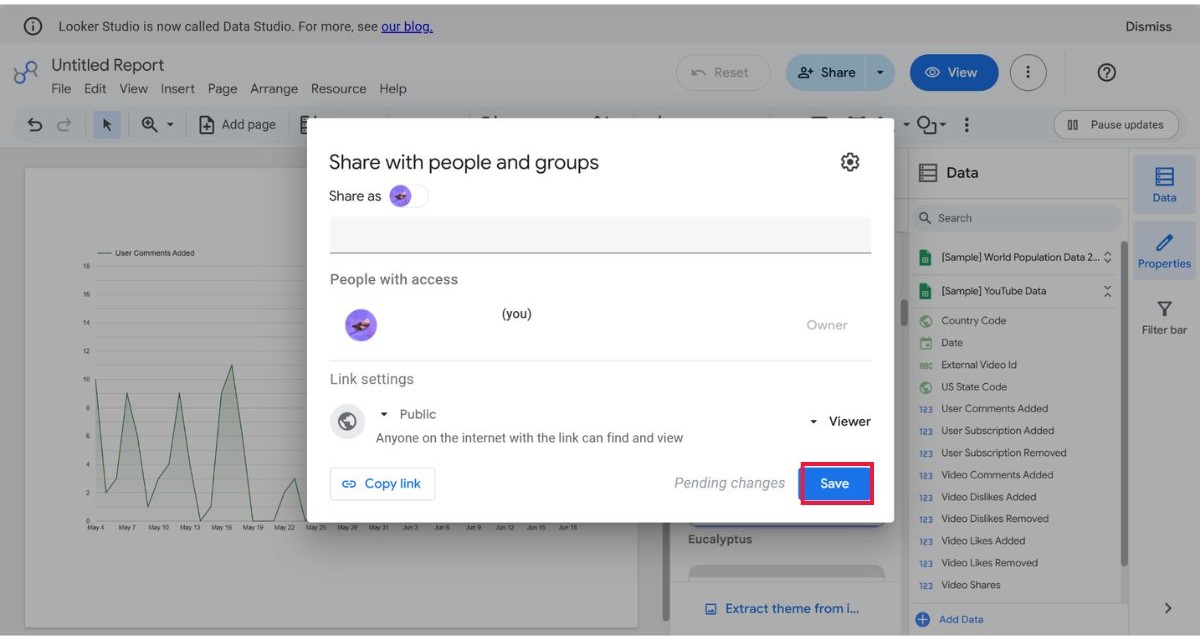The height and width of the screenshot is (642, 1200).
Task: Click the blue View button
Action: coord(954,72)
